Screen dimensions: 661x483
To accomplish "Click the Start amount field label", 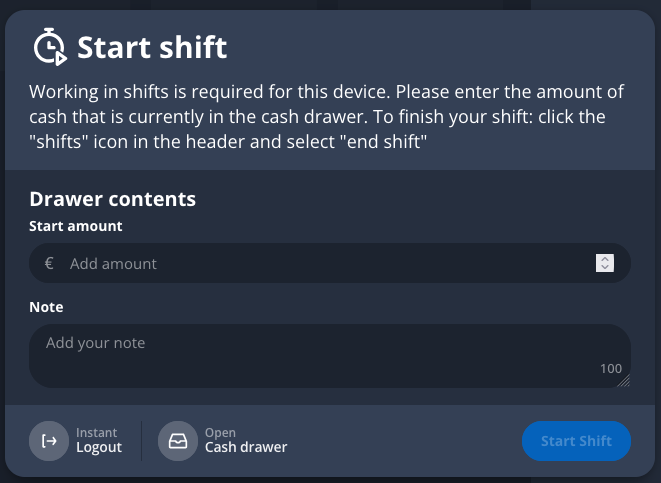I will click(76, 226).
